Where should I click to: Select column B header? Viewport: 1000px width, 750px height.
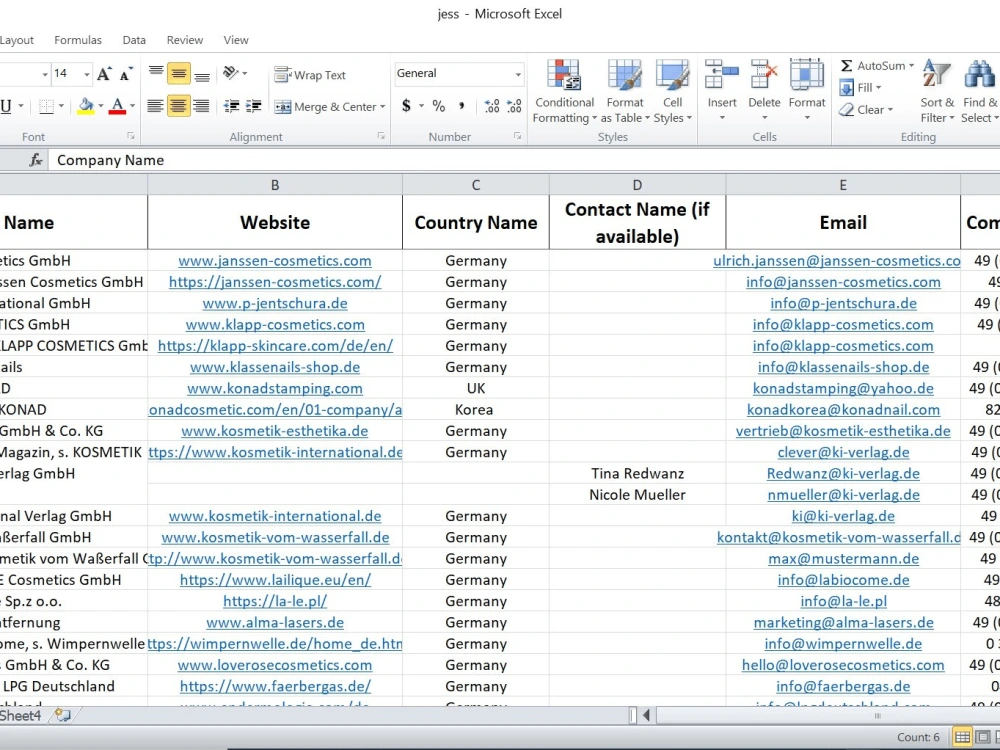[275, 185]
